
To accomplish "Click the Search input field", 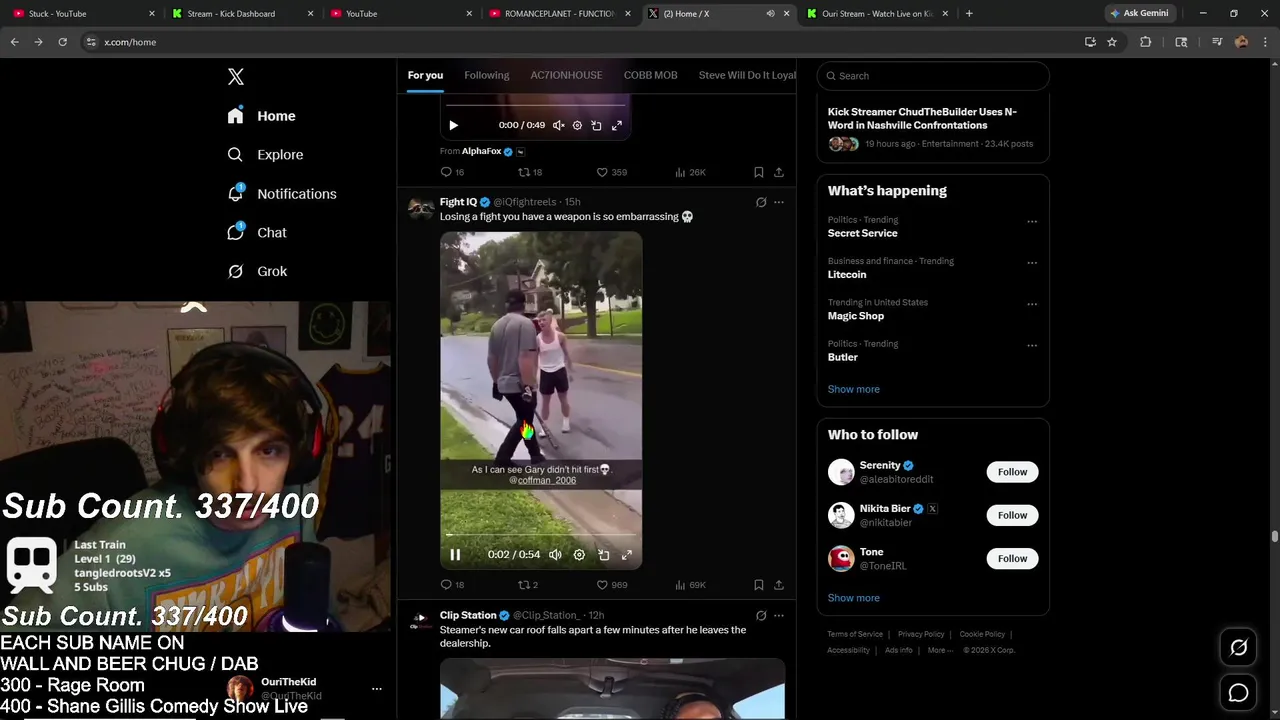I will [933, 76].
